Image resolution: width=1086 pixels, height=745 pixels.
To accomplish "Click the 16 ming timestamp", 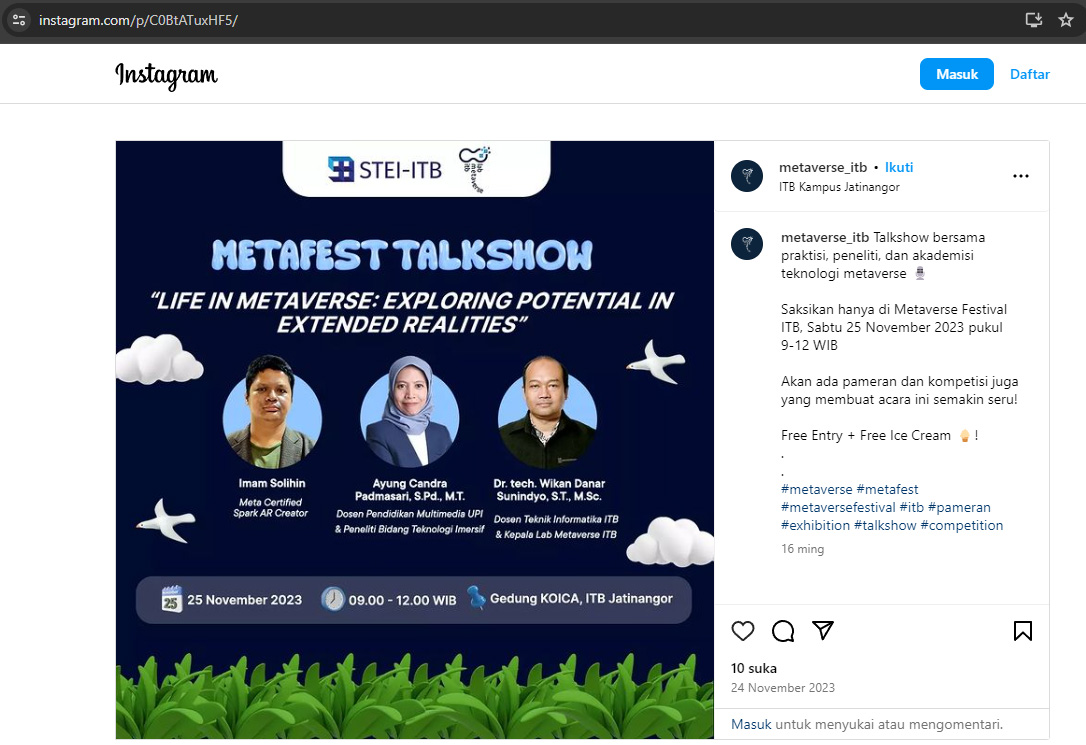I will 803,549.
